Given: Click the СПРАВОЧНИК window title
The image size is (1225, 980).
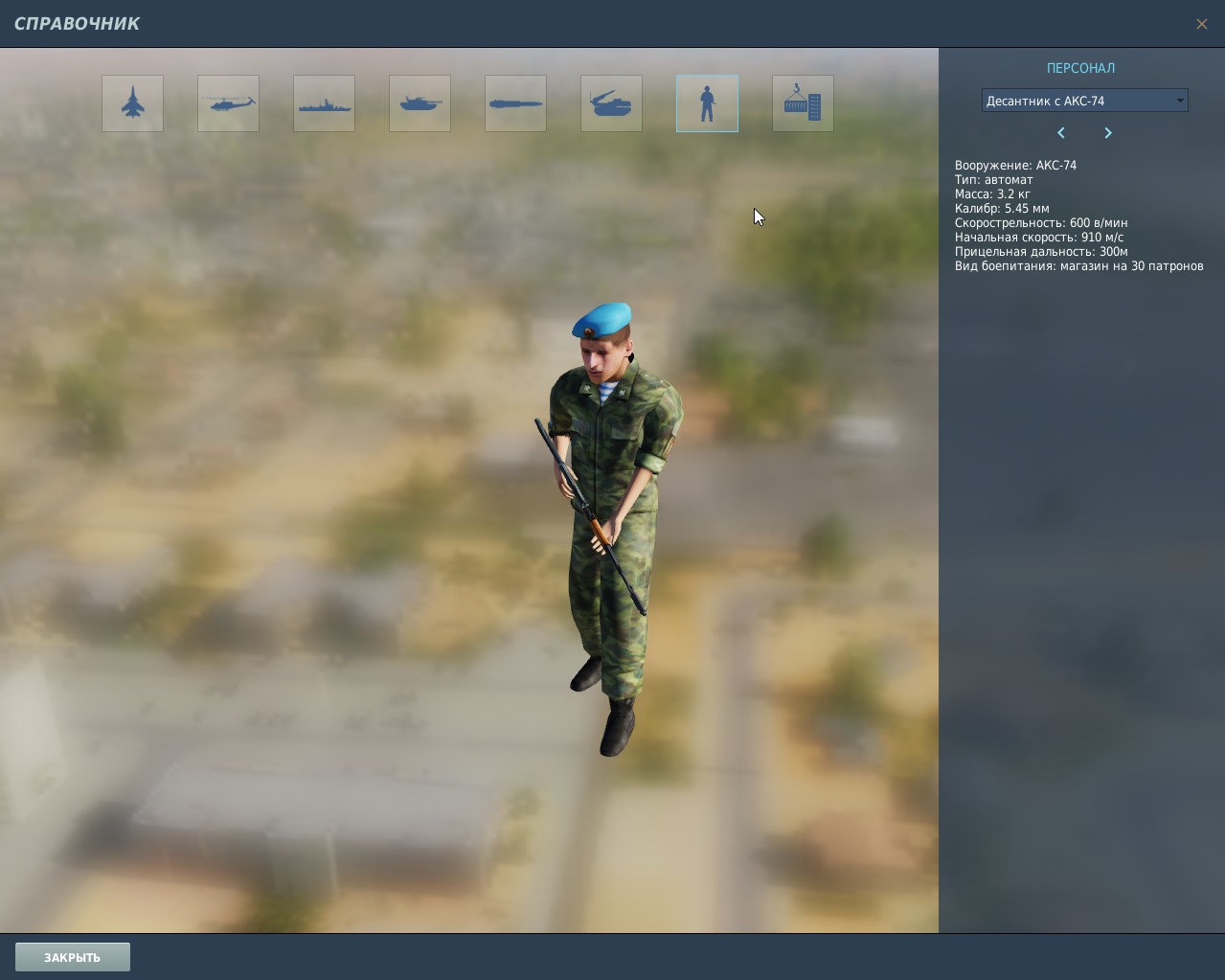Looking at the screenshot, I should (x=77, y=24).
